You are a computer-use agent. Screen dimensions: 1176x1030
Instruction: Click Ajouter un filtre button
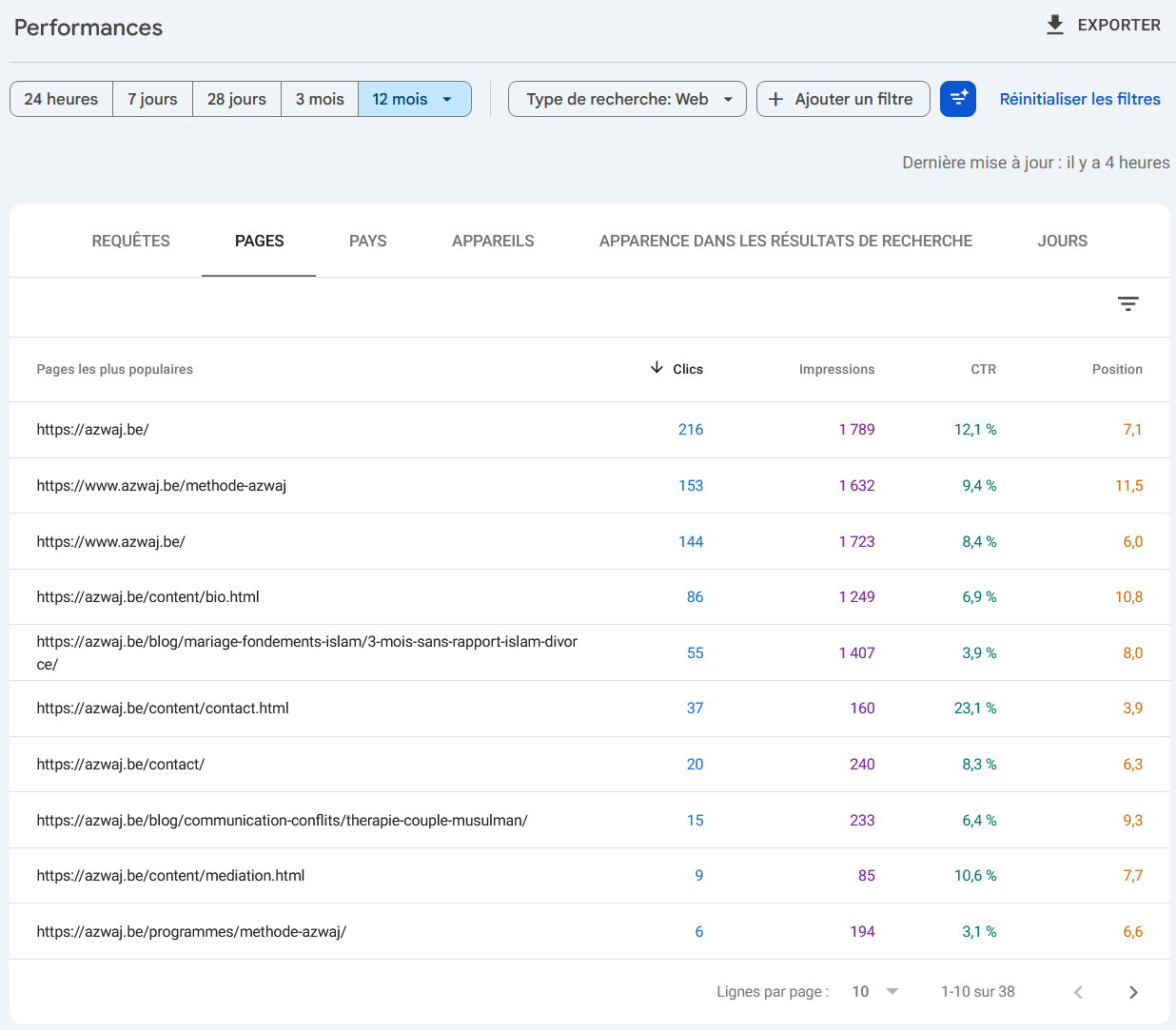point(843,99)
